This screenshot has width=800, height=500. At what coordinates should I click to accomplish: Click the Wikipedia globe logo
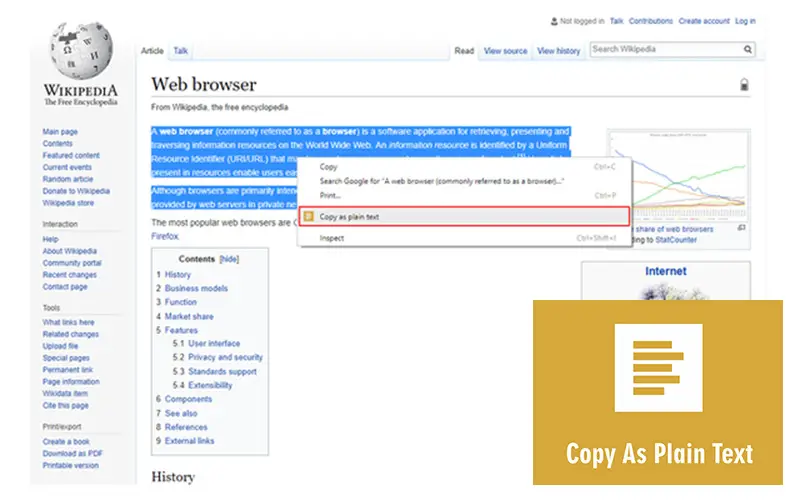(81, 50)
